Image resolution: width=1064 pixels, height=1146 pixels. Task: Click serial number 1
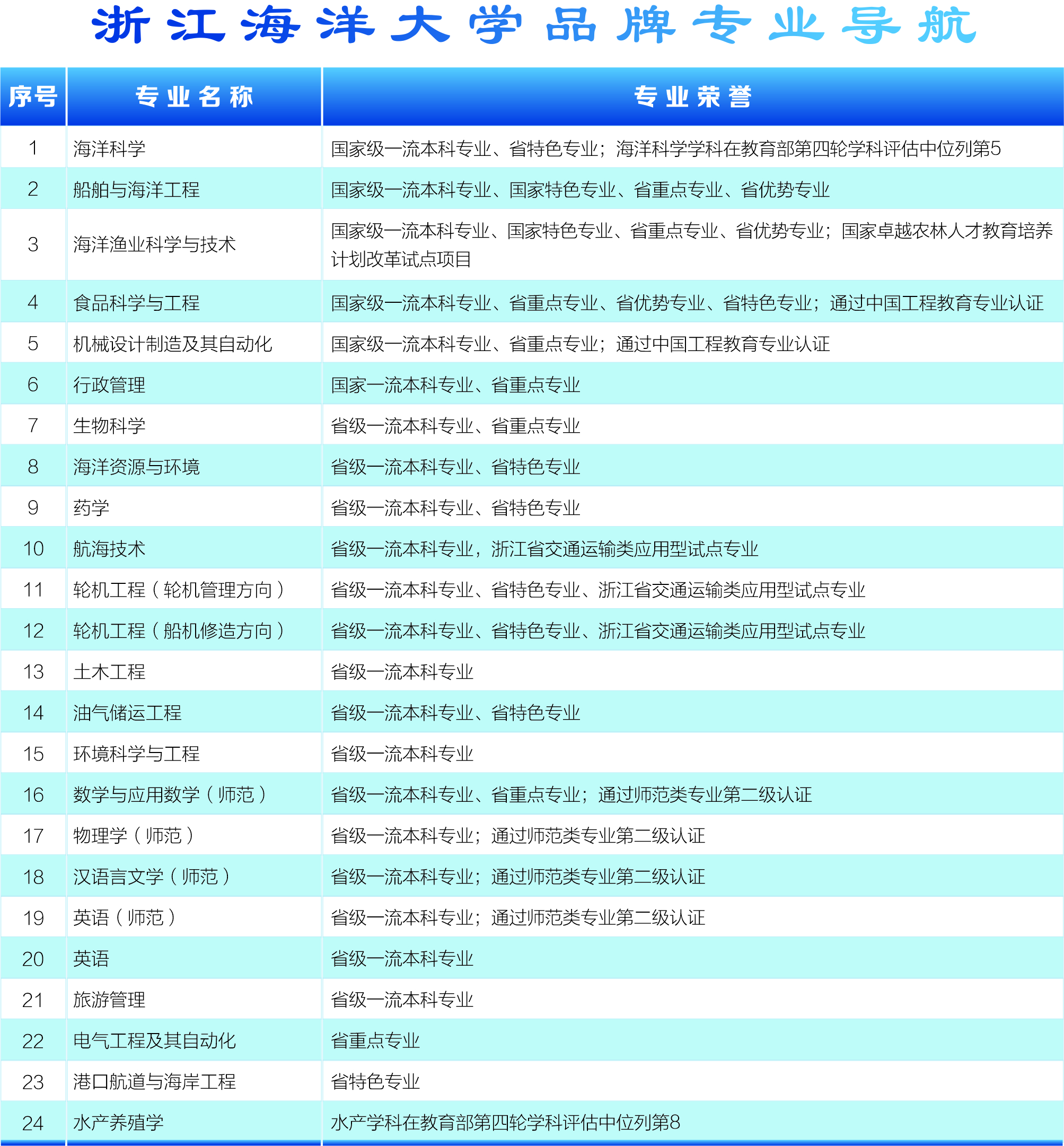click(x=33, y=148)
